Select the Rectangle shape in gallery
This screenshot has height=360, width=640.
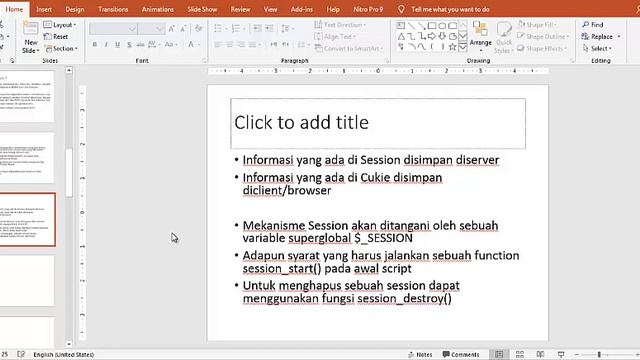pyautogui.click(x=432, y=25)
